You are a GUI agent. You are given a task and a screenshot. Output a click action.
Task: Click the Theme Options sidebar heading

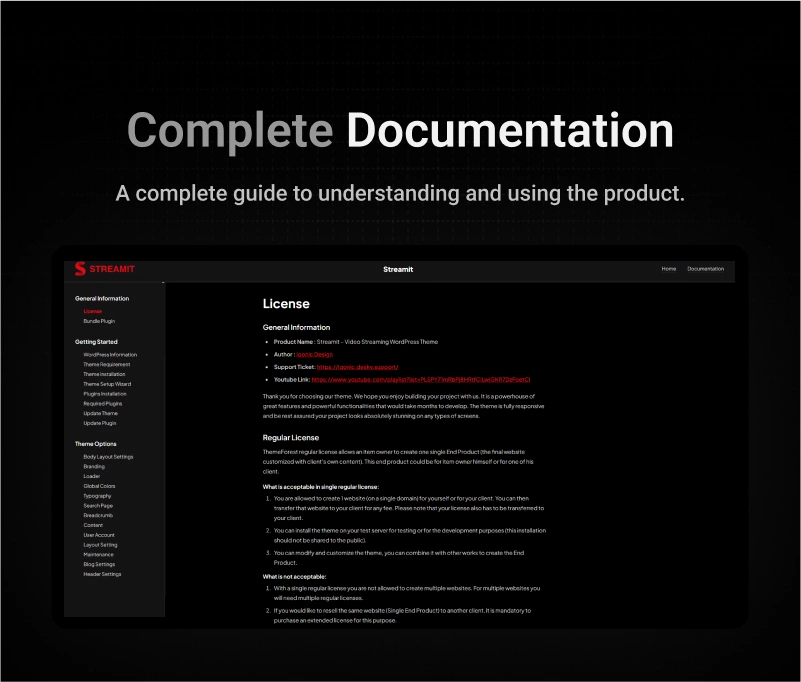click(96, 444)
